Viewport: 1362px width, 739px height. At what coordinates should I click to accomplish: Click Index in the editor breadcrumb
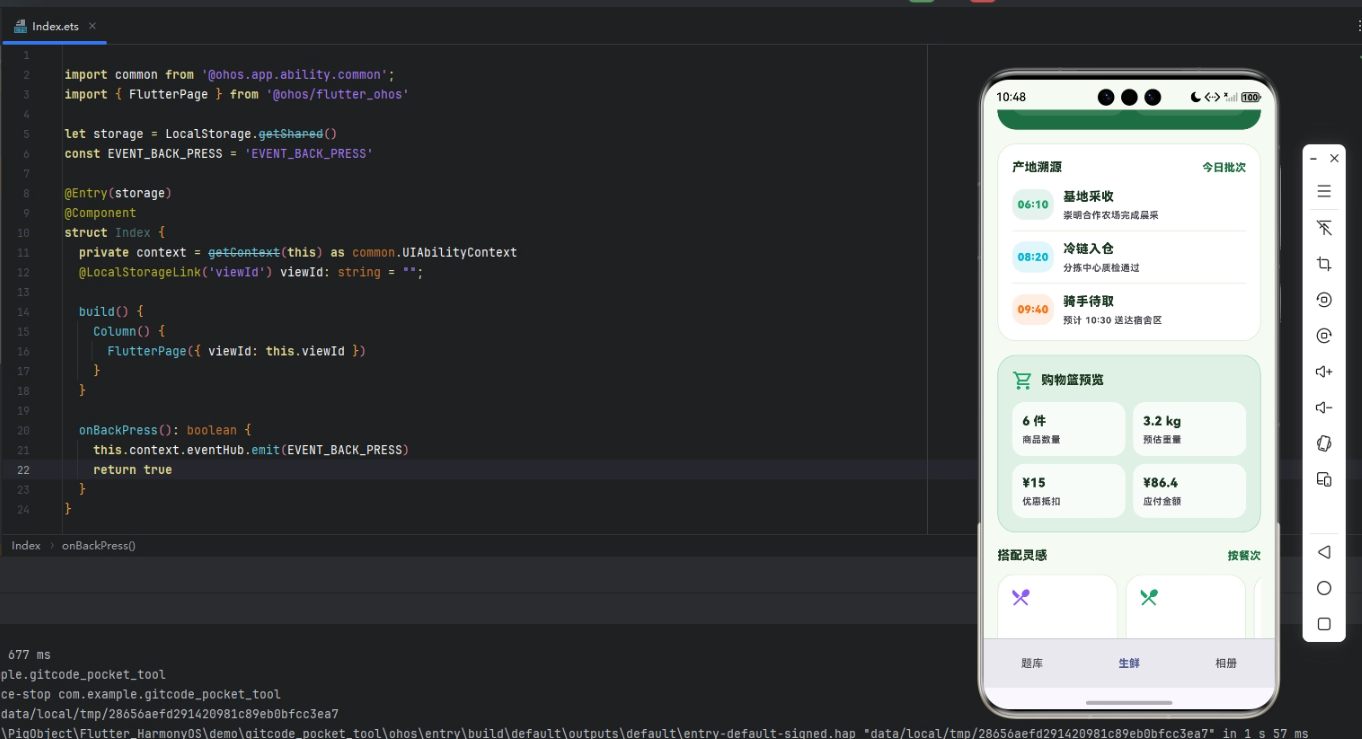click(x=26, y=546)
